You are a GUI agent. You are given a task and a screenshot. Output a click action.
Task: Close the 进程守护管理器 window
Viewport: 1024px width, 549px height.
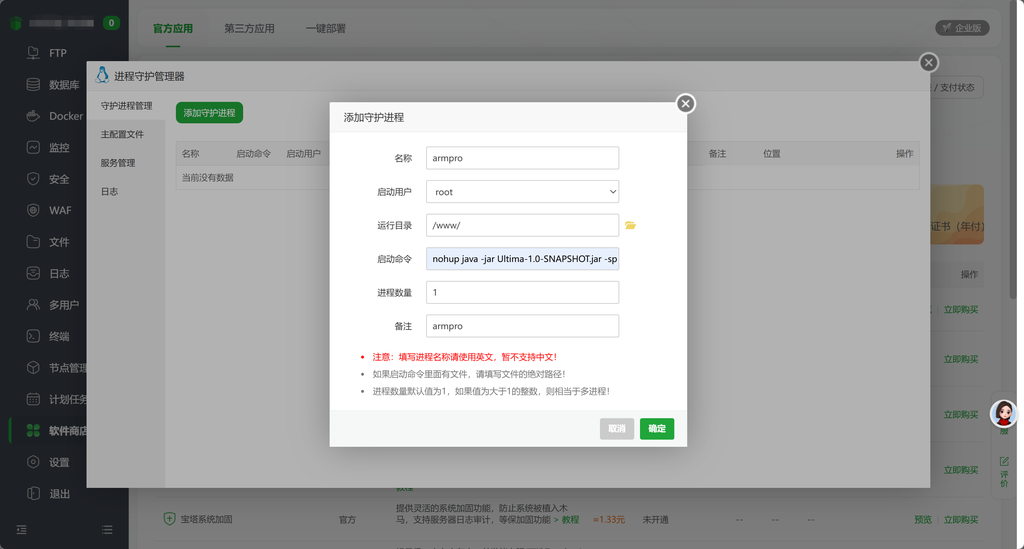[x=929, y=63]
